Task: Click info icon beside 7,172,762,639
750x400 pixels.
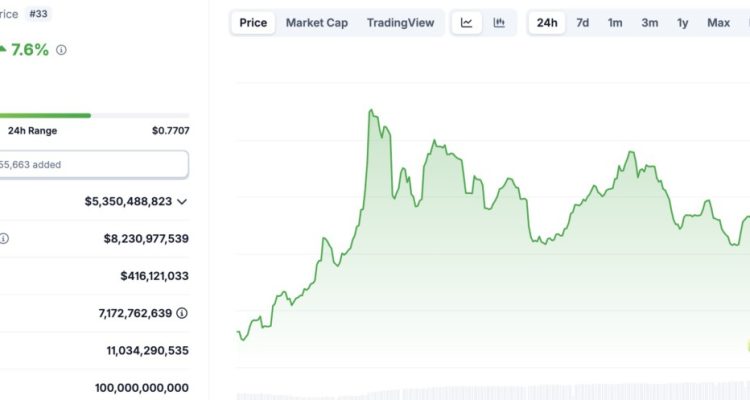Action: click(182, 313)
